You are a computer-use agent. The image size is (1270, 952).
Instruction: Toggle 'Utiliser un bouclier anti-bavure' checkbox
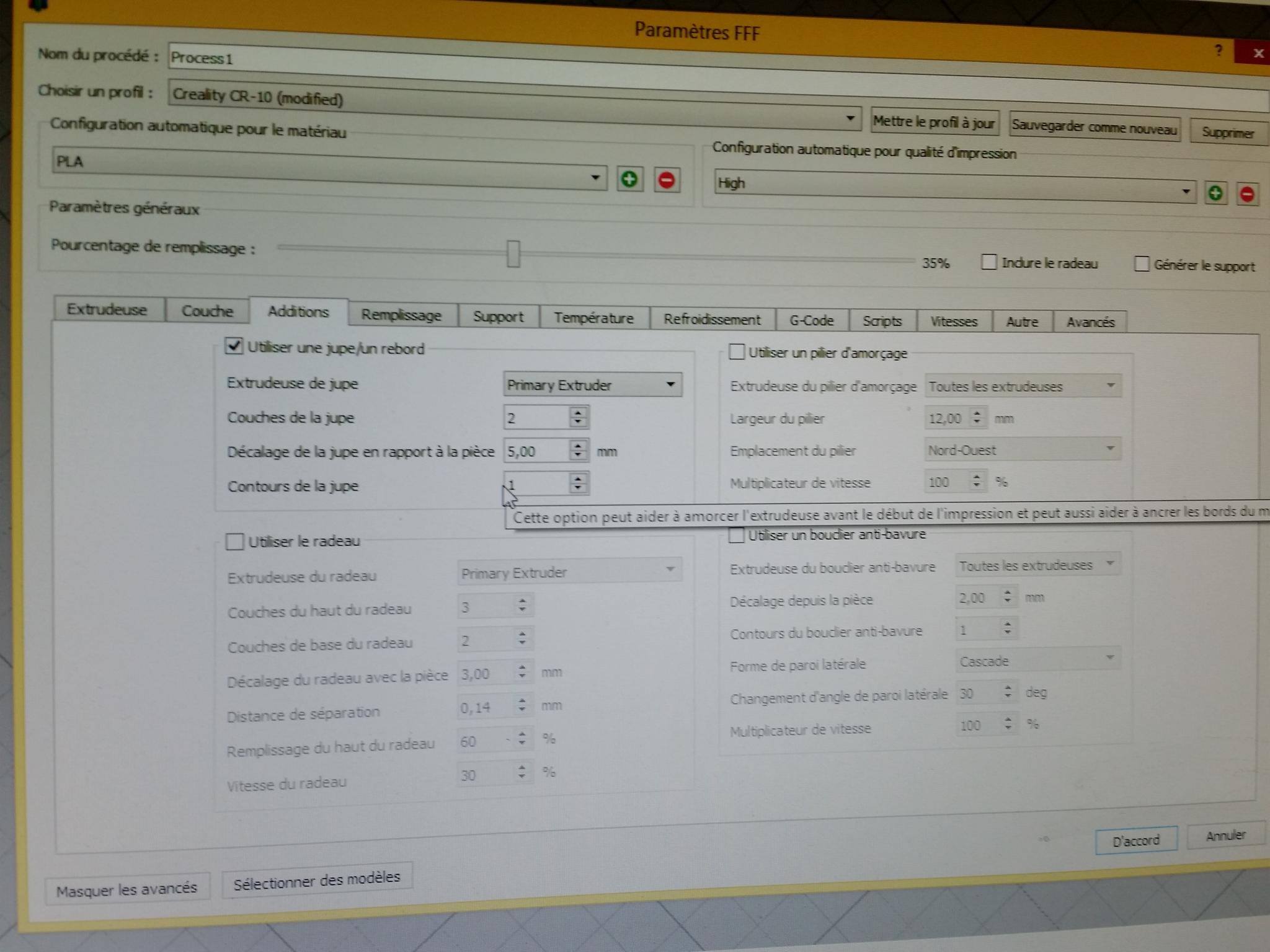[x=735, y=534]
